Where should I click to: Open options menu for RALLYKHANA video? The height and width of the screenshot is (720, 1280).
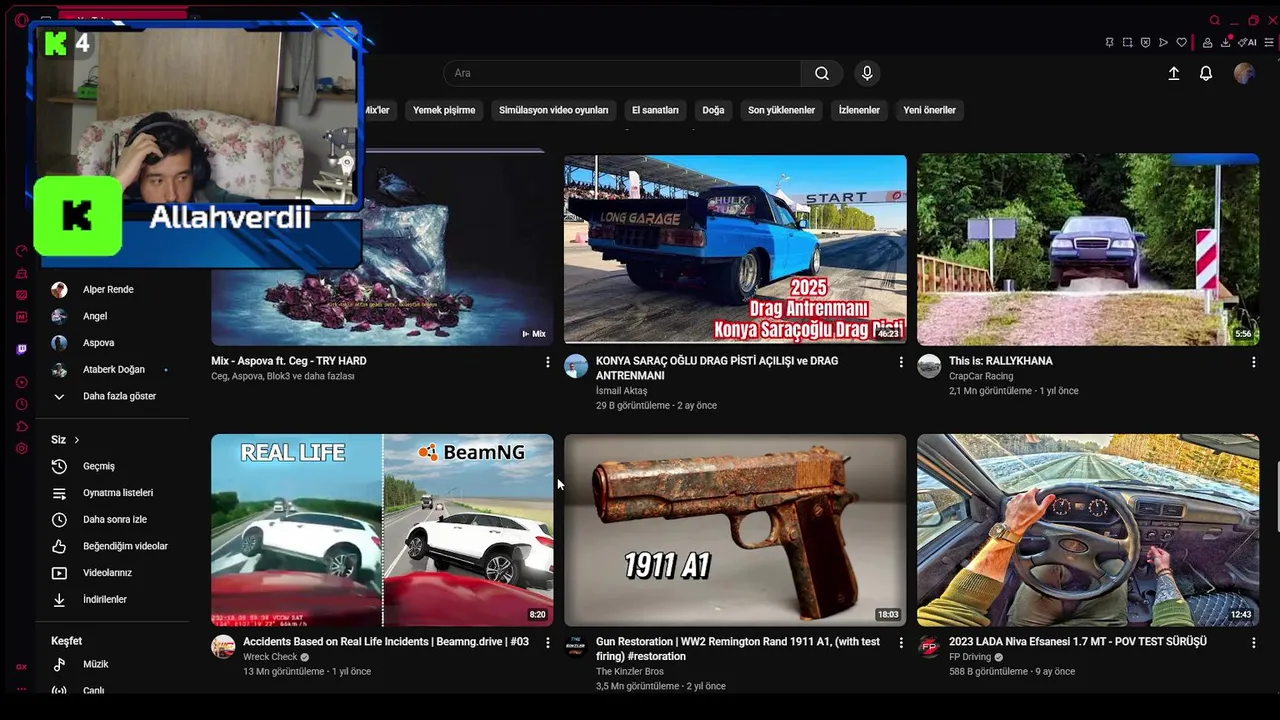[x=1253, y=362]
